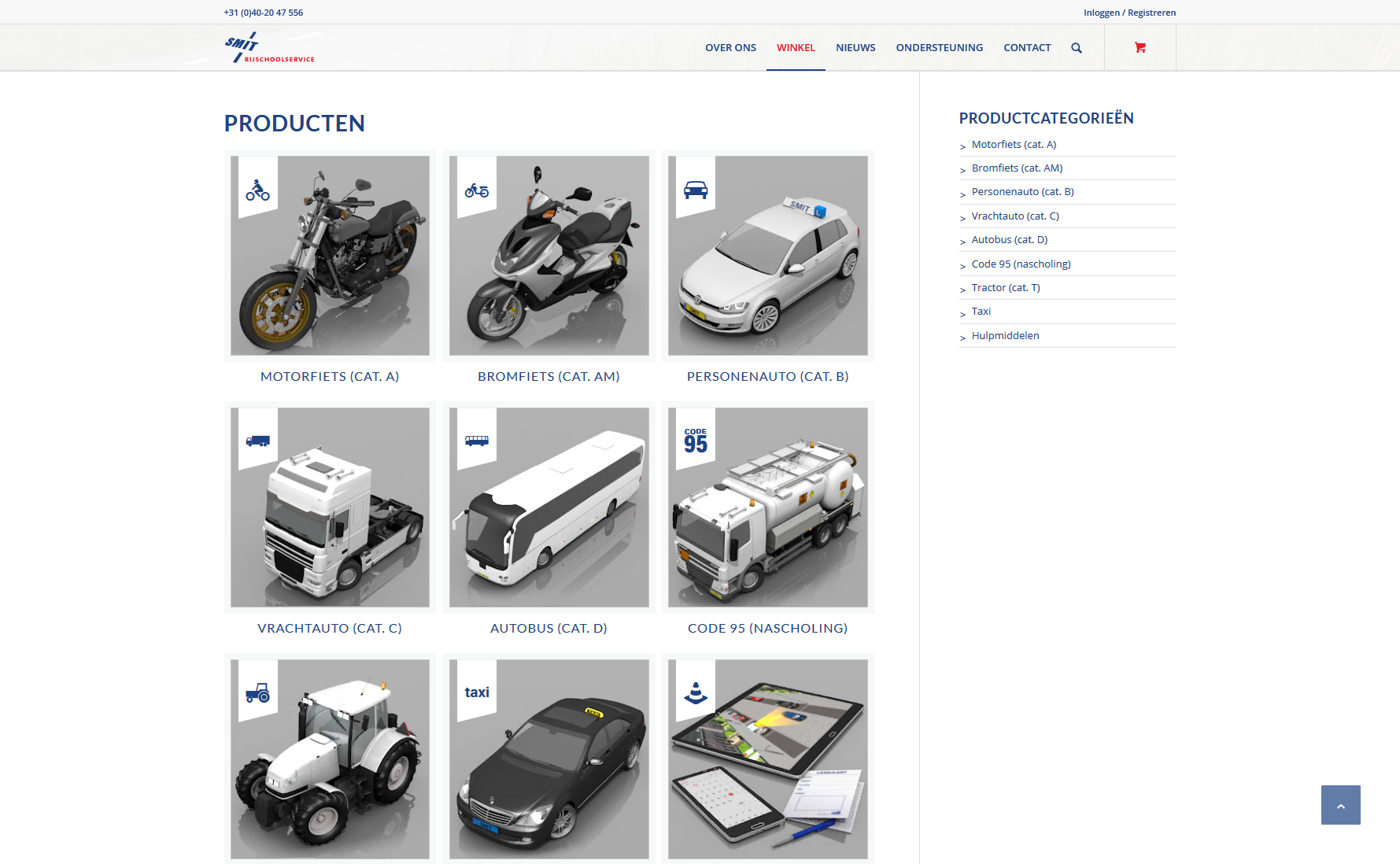Open the shopping cart icon

point(1140,48)
